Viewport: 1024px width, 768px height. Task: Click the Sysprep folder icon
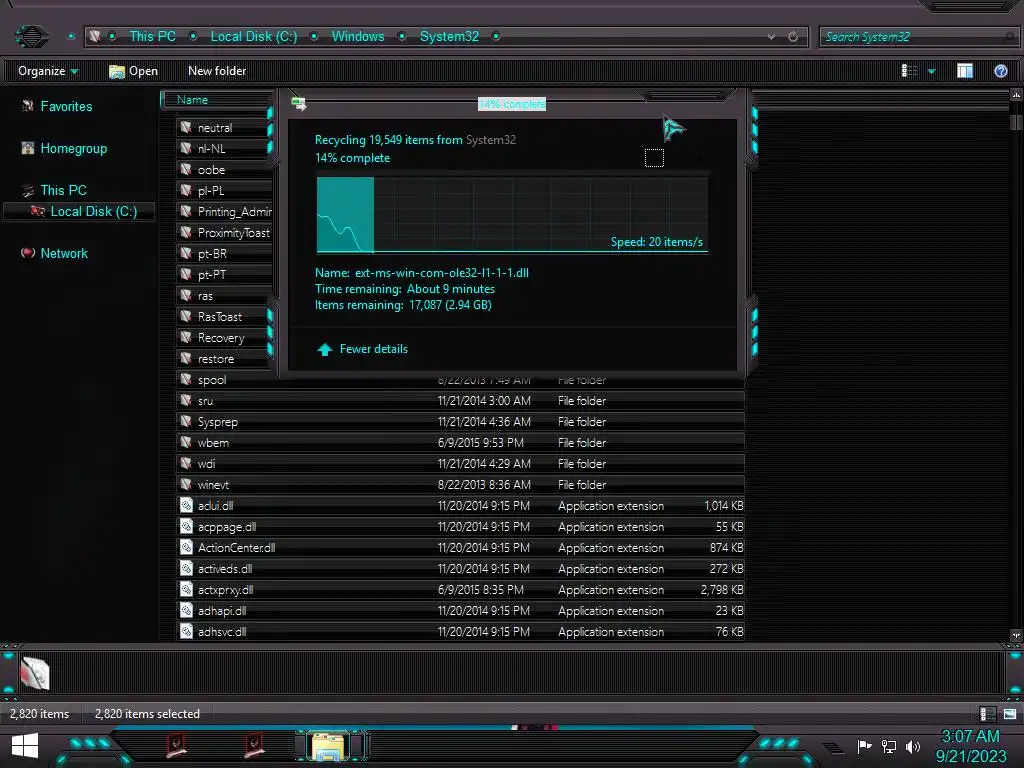[x=186, y=421]
